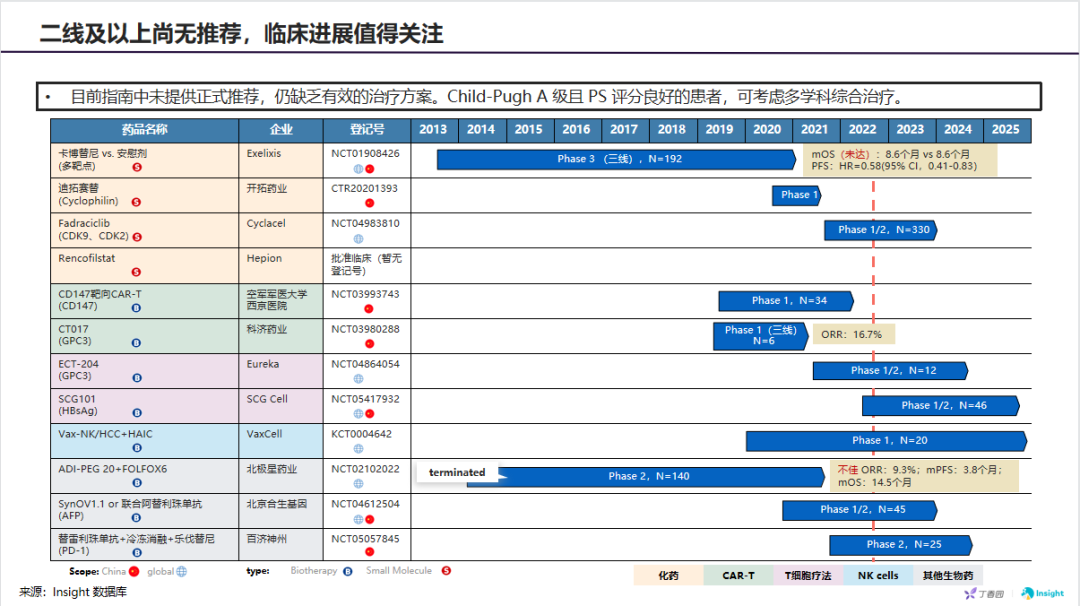Click the global globe icon in Scope legend
Screen dimensions: 1080x606
coord(182,572)
